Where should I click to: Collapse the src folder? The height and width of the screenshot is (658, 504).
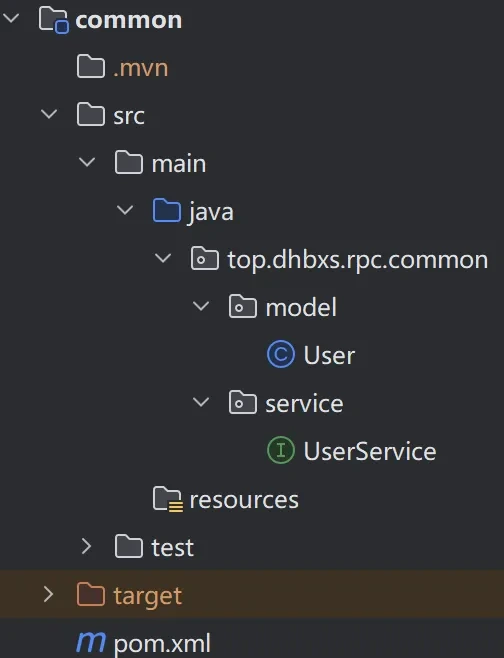pos(49,114)
